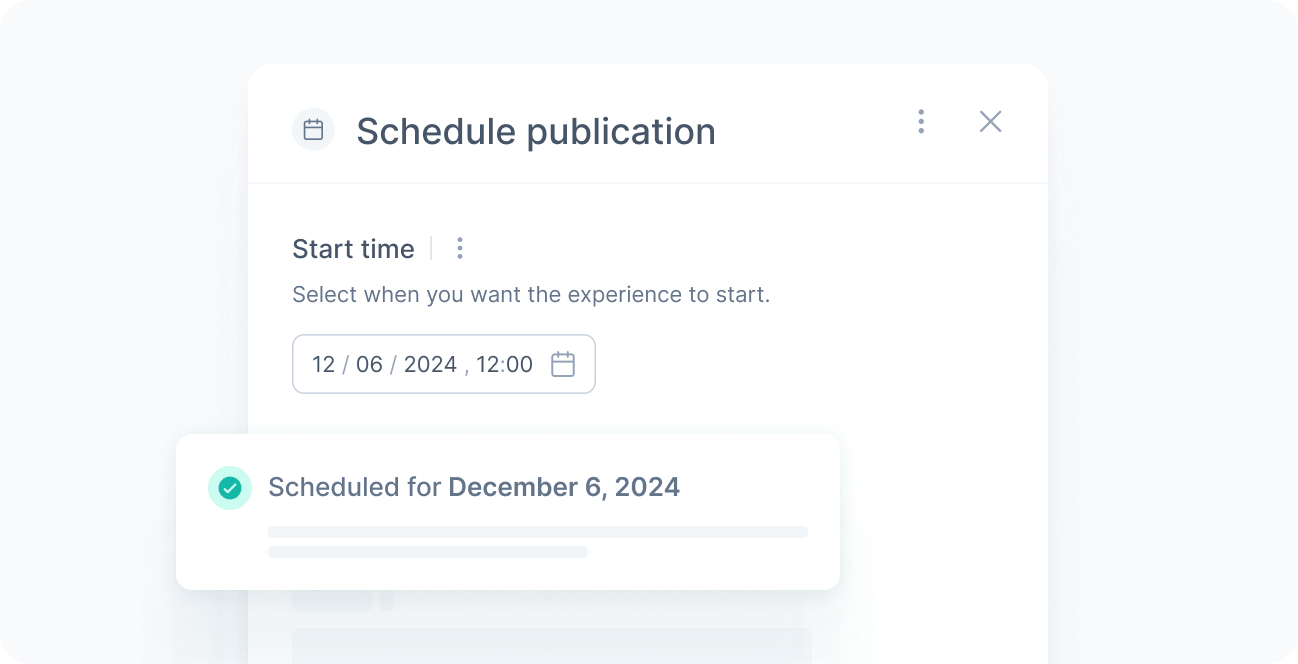
Task: Click the first placeholder line in notification
Action: coord(538,532)
